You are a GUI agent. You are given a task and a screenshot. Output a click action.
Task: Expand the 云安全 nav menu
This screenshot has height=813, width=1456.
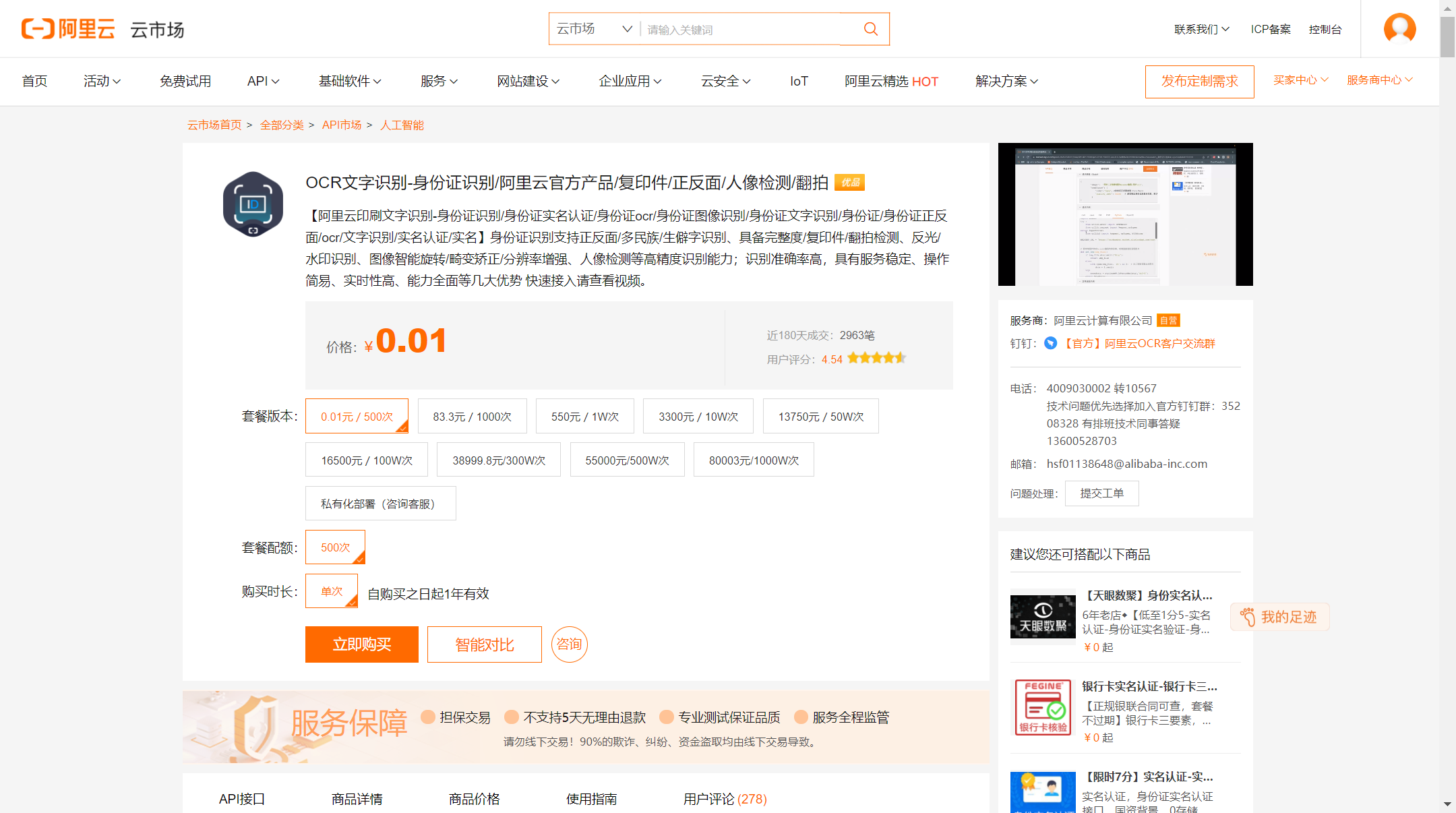click(x=725, y=81)
